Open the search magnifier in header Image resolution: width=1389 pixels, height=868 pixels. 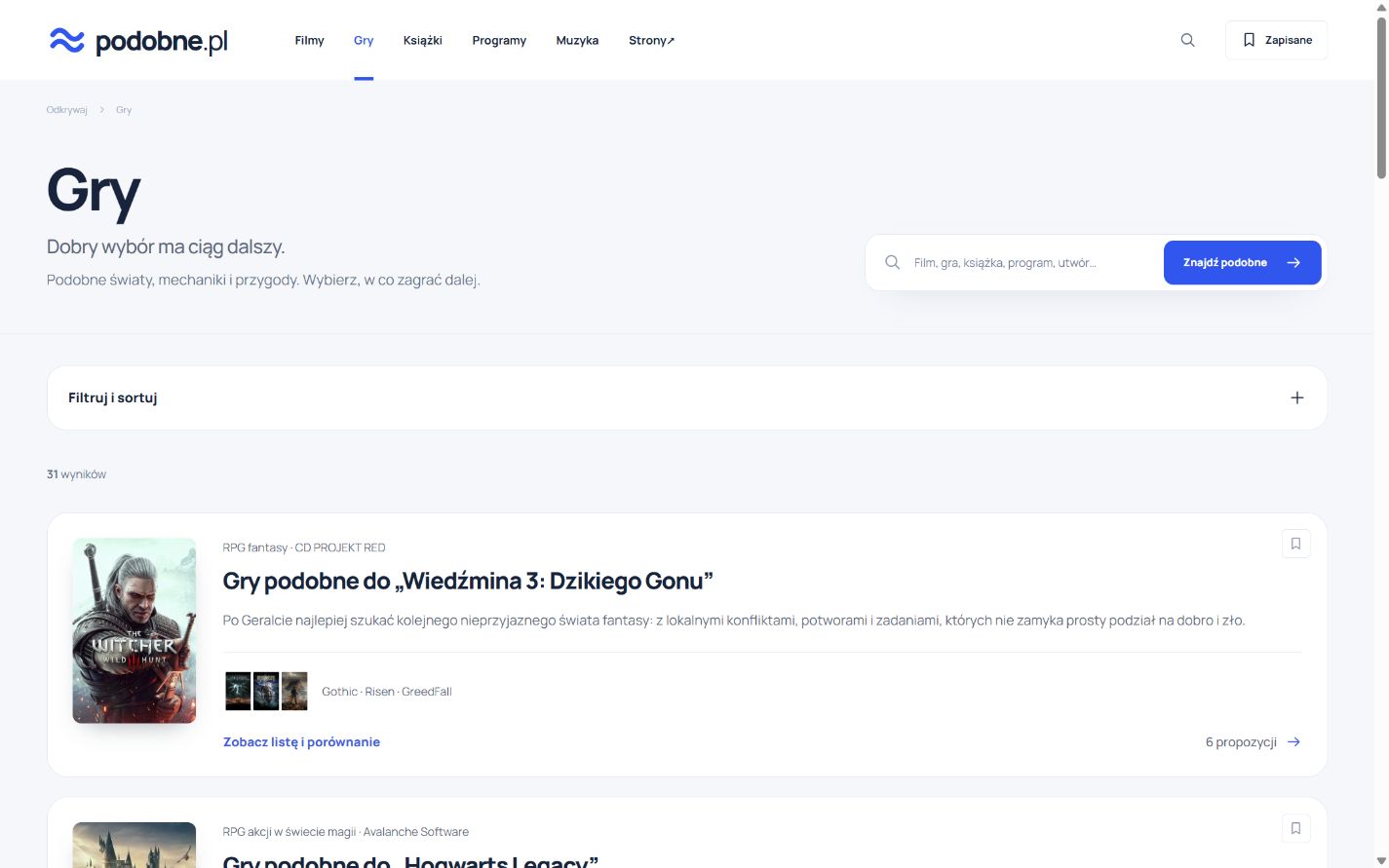click(1187, 40)
